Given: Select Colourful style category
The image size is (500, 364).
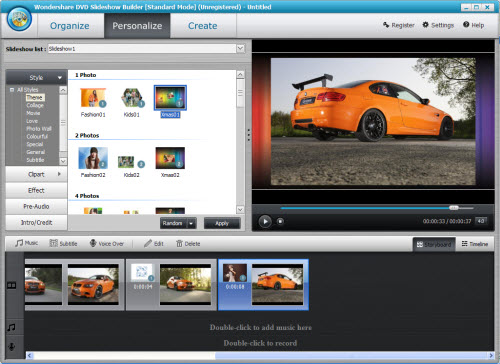Looking at the screenshot, I should coord(37,136).
